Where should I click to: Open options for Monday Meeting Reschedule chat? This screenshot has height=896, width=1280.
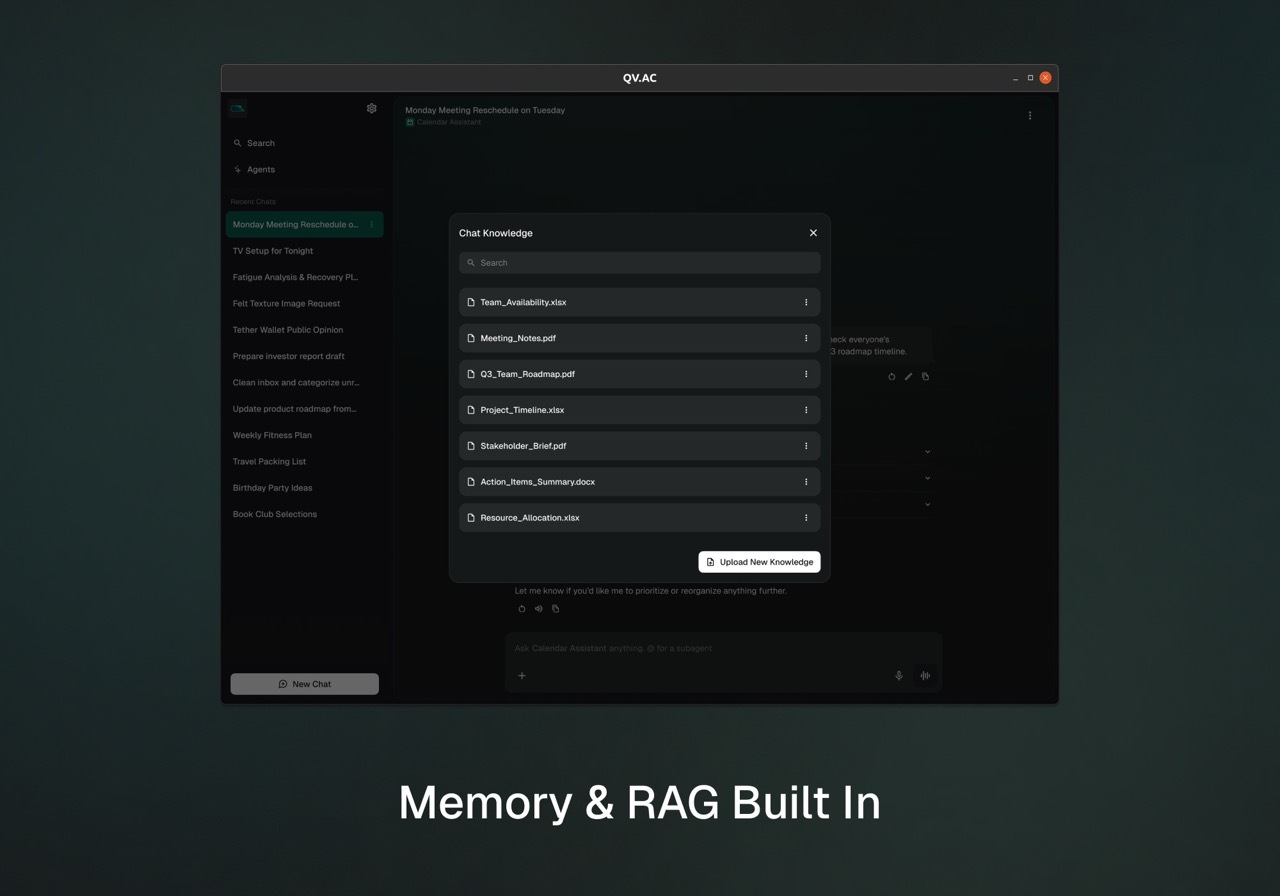(x=371, y=224)
